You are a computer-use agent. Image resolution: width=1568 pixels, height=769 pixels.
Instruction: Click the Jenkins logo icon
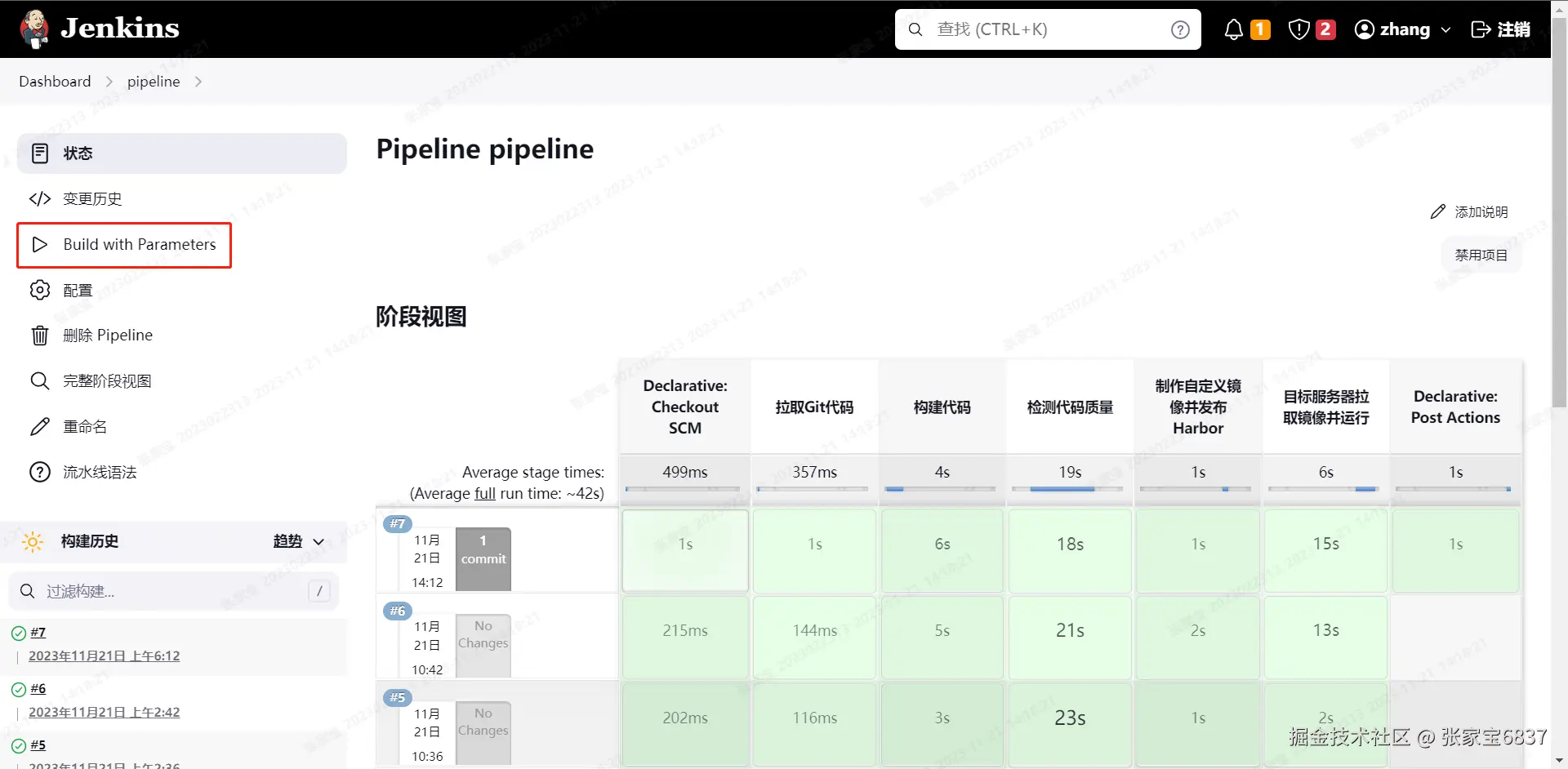click(x=34, y=29)
